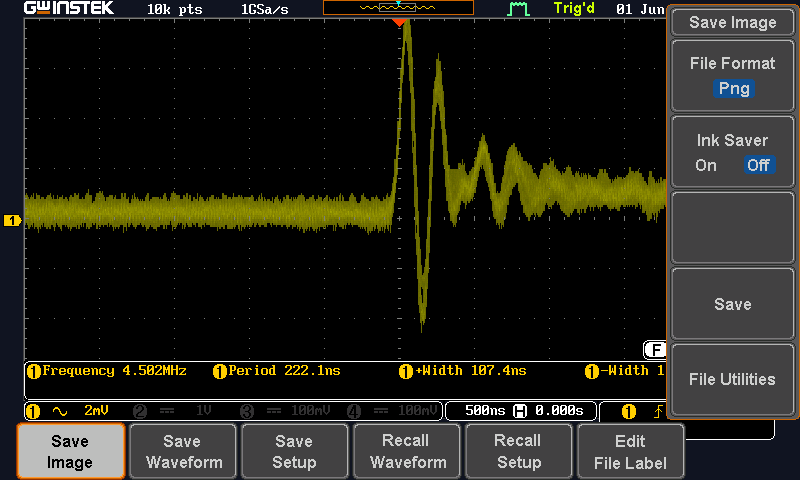Click the trigger source channel 1 badge
The height and width of the screenshot is (480, 800).
click(x=629, y=412)
